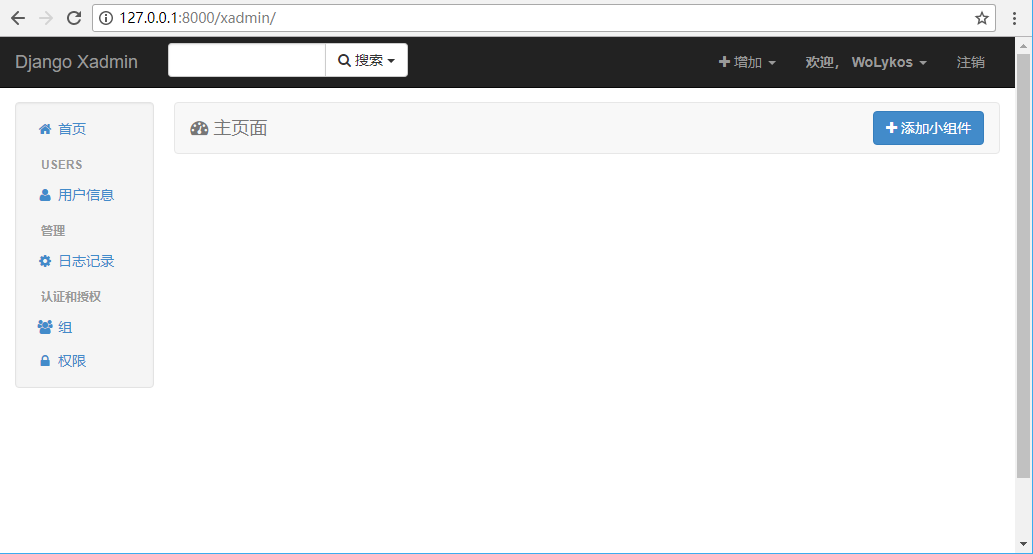Click the 认证和授权 section header

pos(71,296)
